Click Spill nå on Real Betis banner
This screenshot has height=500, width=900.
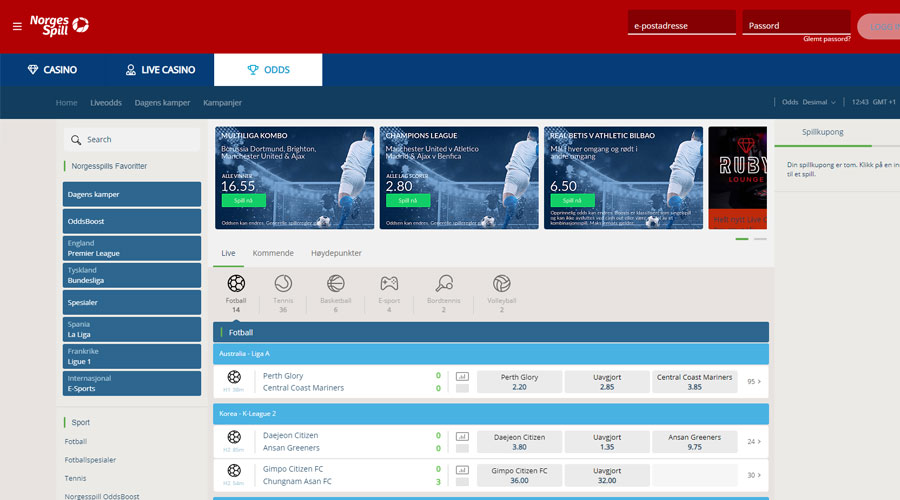coord(572,200)
